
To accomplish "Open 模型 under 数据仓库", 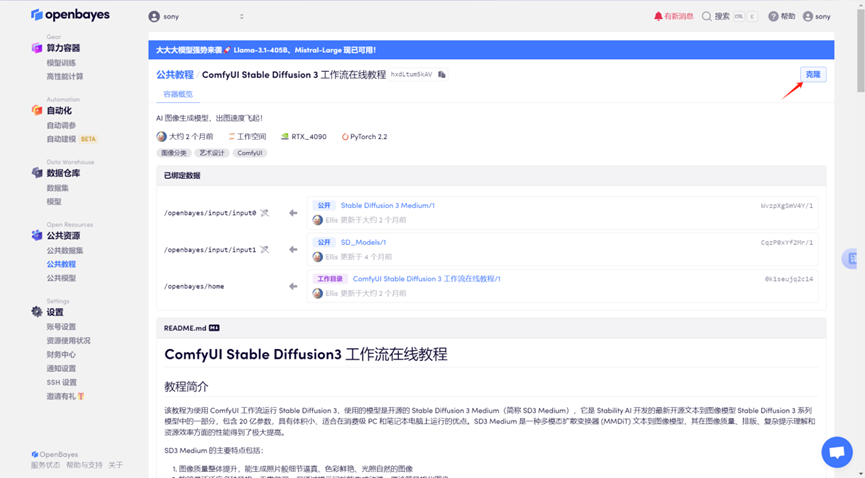I will point(54,201).
